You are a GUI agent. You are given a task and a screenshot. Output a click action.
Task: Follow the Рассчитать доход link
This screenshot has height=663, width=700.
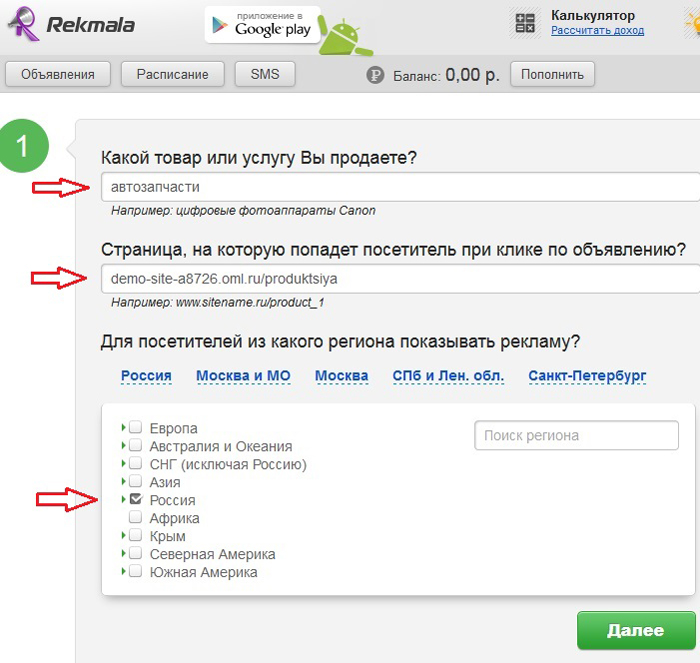(597, 30)
